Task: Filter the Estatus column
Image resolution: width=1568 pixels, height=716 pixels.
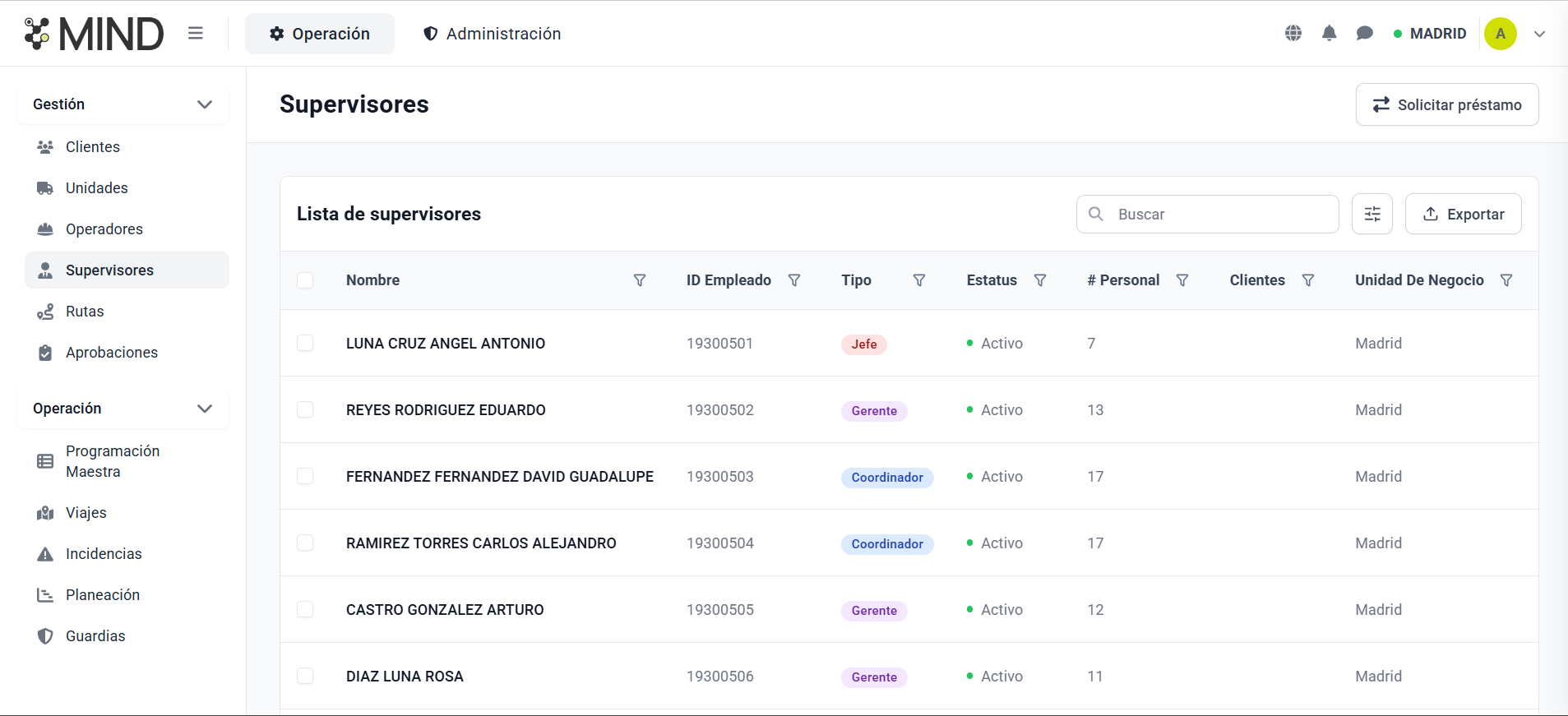Action: coord(1040,280)
